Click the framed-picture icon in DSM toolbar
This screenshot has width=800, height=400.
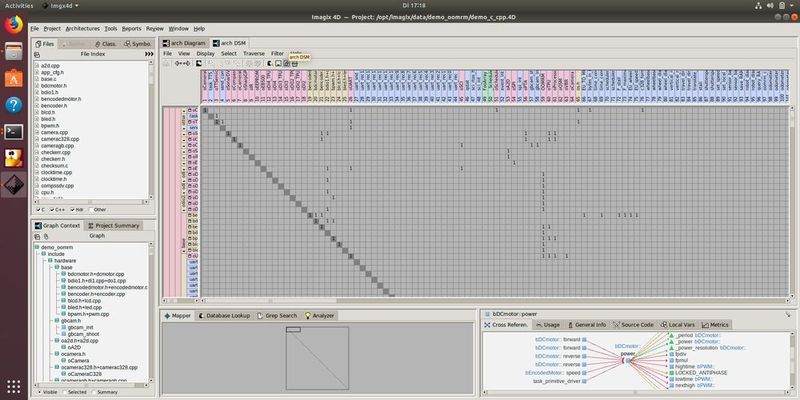click(x=278, y=63)
